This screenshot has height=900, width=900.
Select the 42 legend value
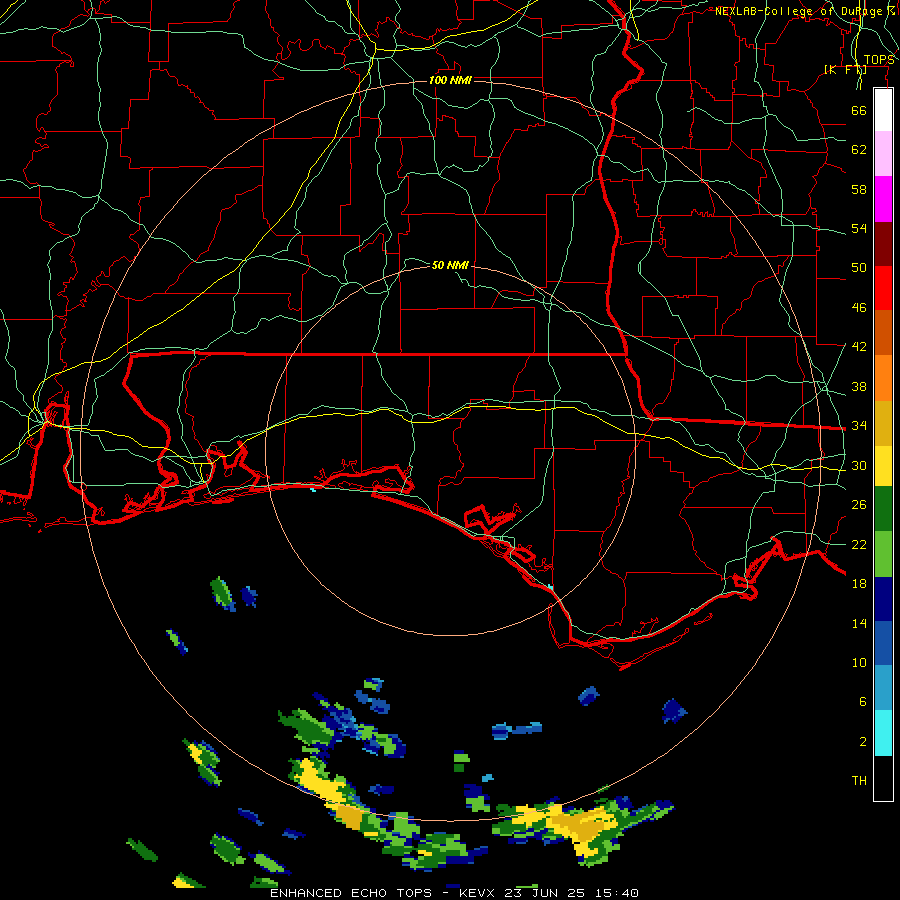pos(859,346)
